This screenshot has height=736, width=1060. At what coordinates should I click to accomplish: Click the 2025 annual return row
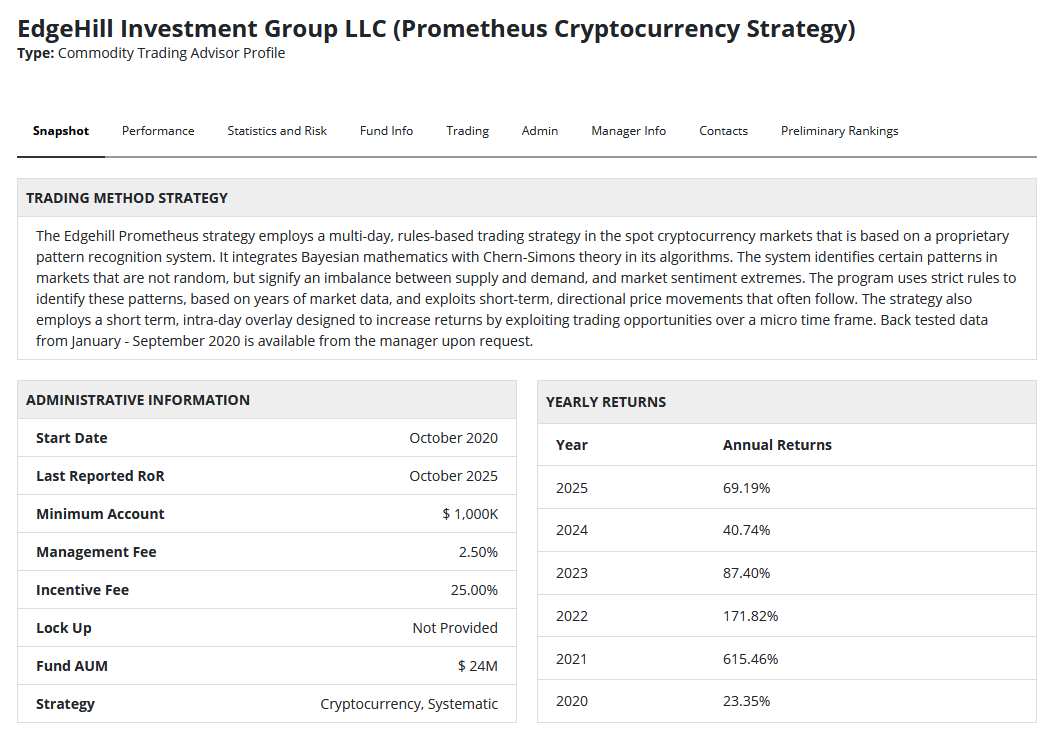786,488
